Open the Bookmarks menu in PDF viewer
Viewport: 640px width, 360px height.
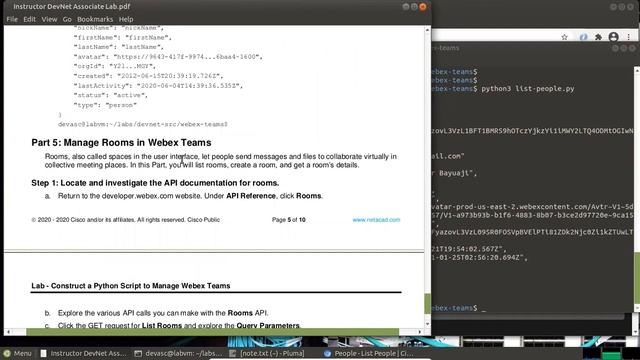(x=95, y=19)
